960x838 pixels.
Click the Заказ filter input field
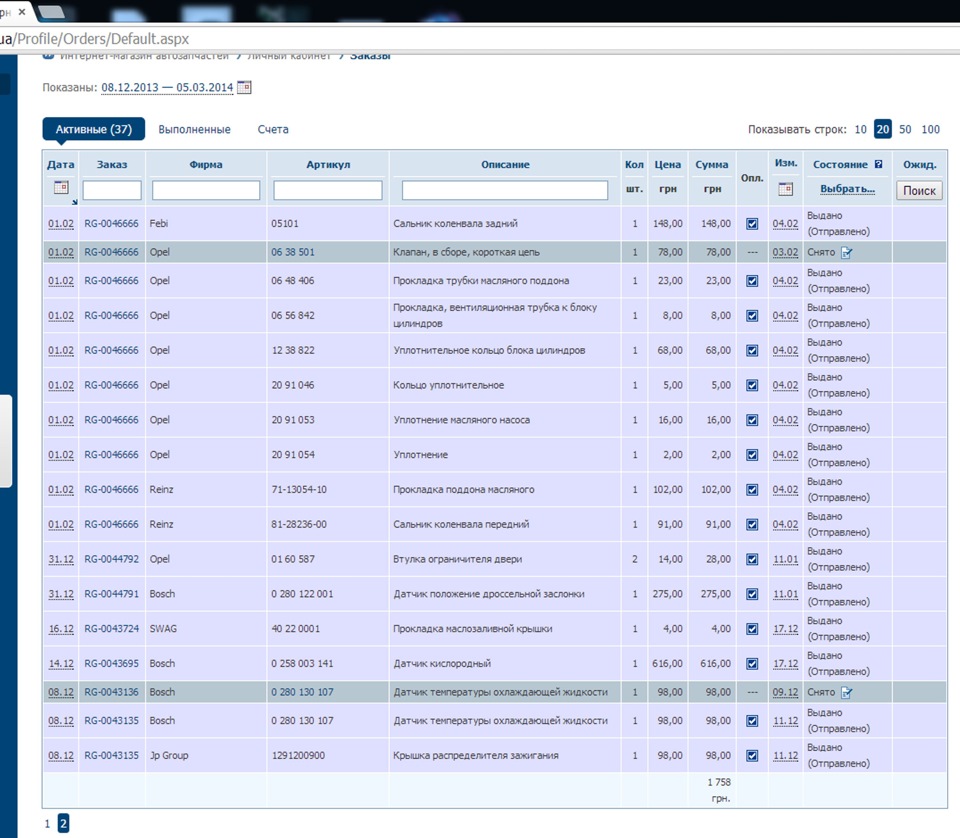[112, 190]
